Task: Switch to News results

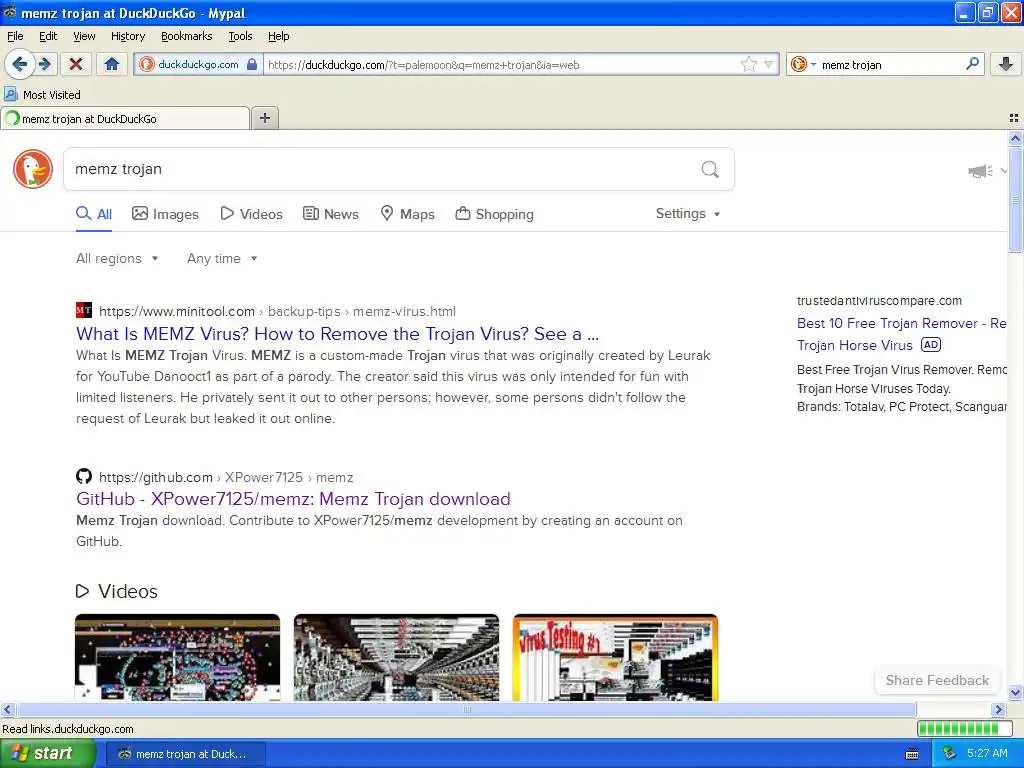Action: [330, 214]
